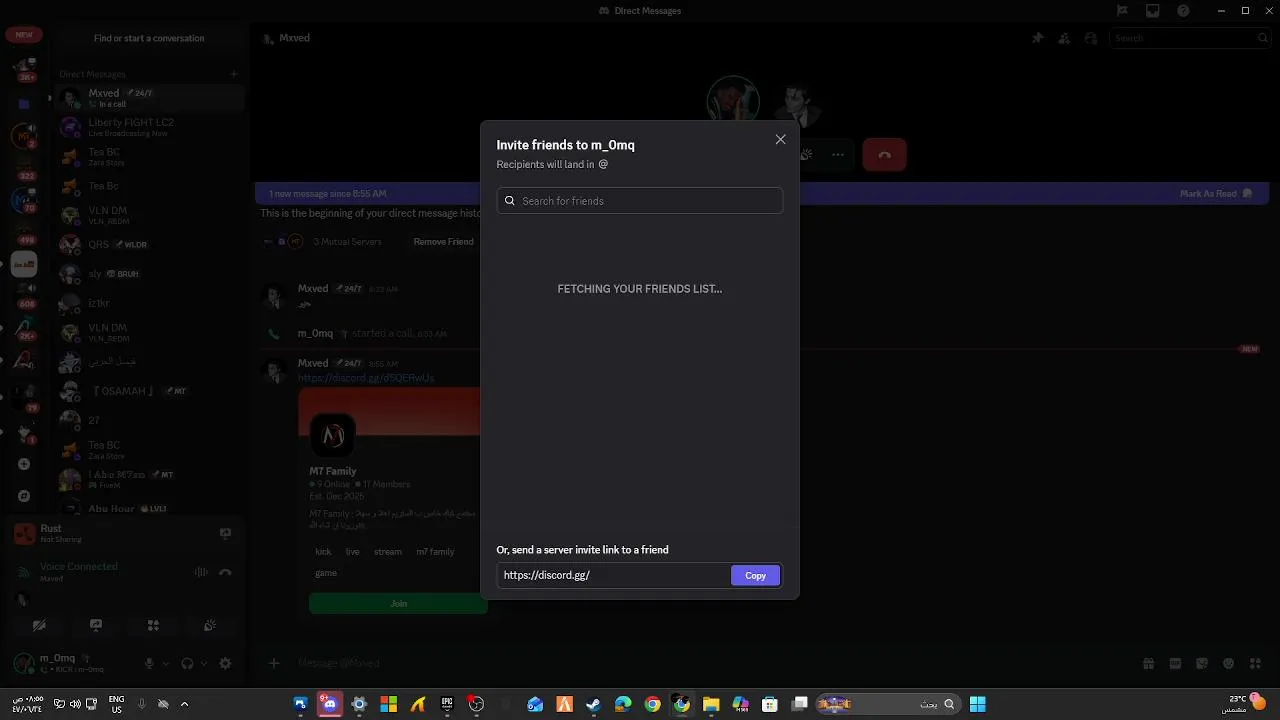Viewport: 1280px width, 720px height.
Task: Open User Settings gear
Action: tap(225, 663)
